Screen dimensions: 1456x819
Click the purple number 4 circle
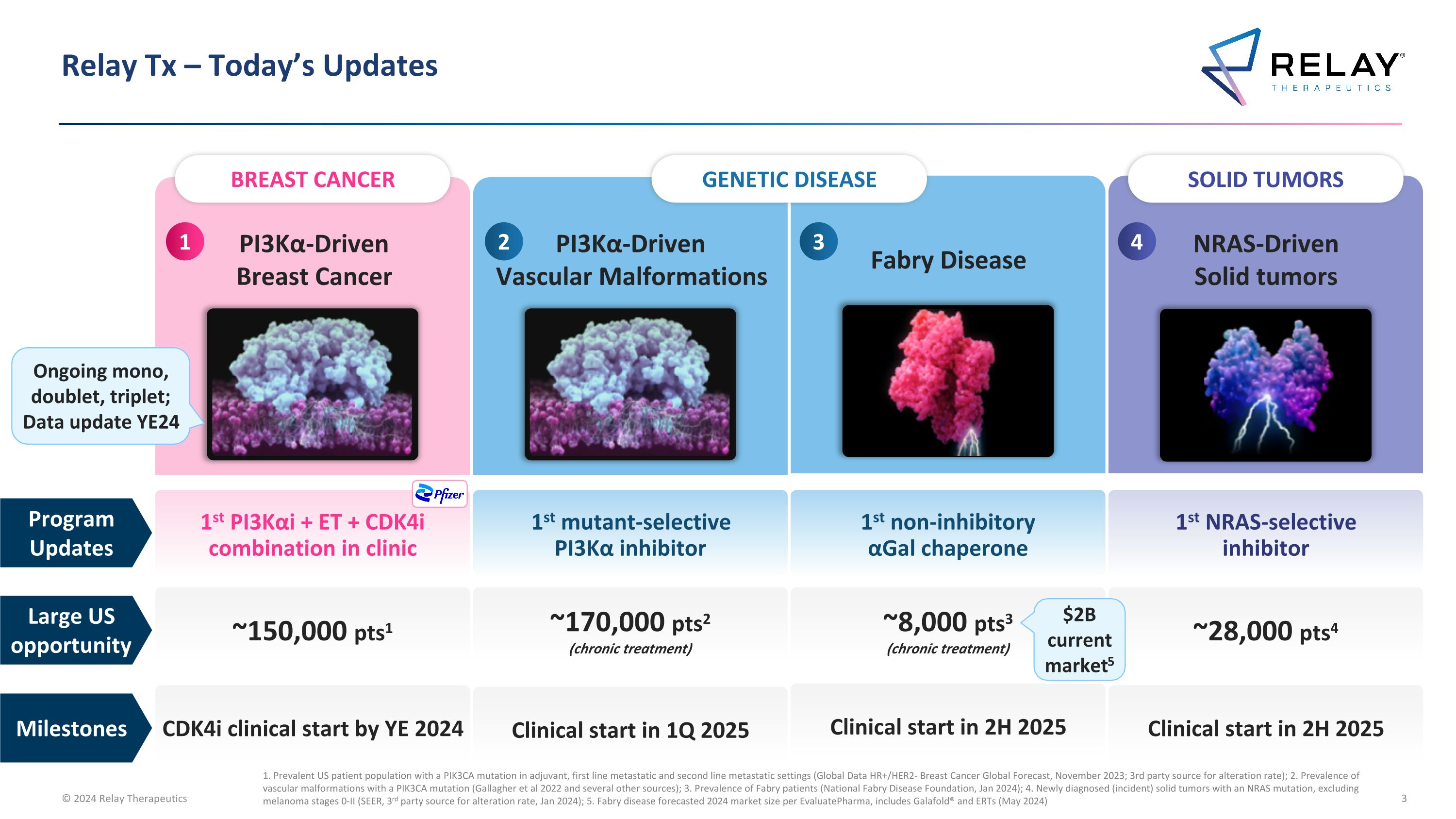point(1137,241)
